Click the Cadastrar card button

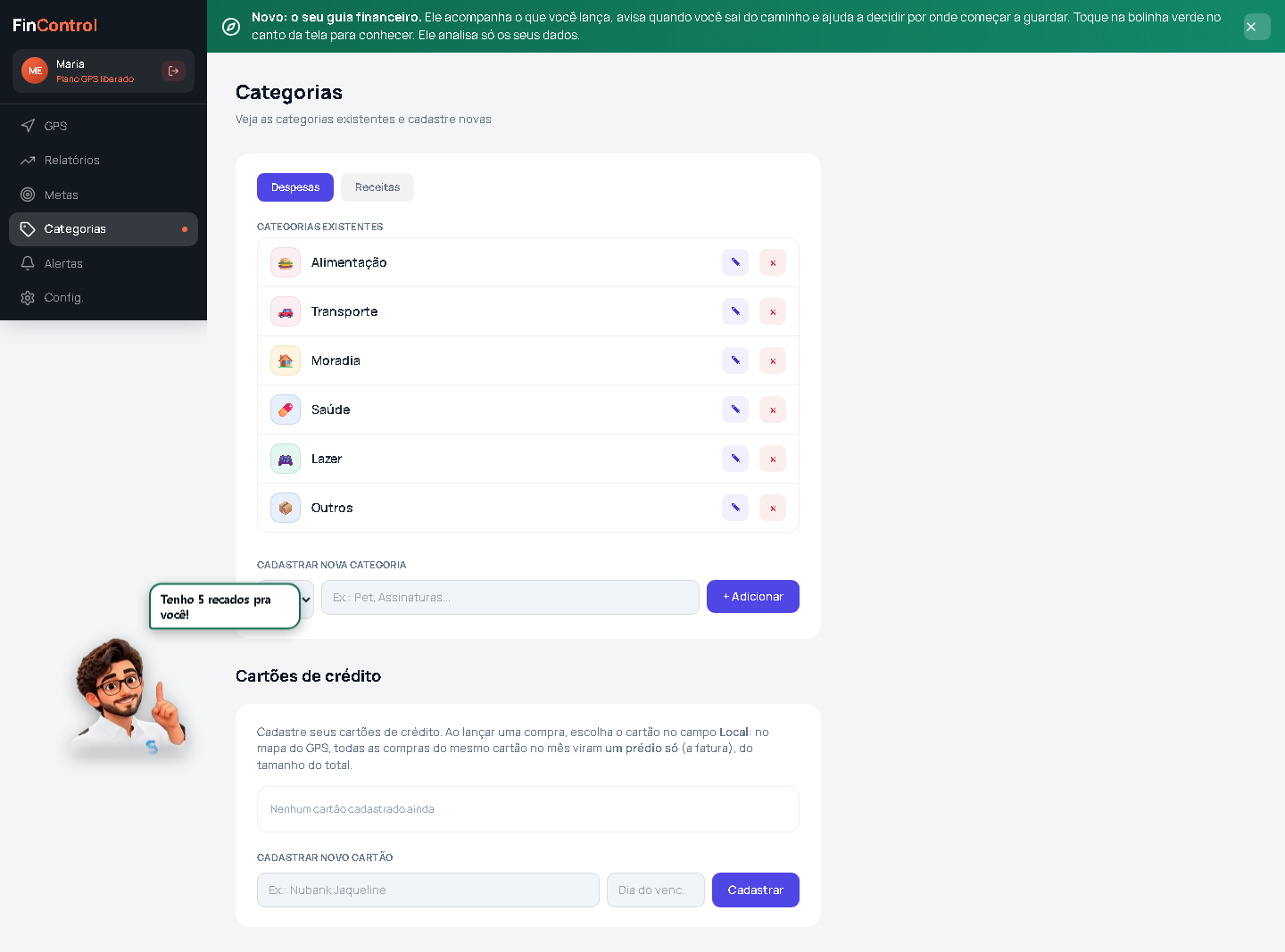[x=756, y=890]
